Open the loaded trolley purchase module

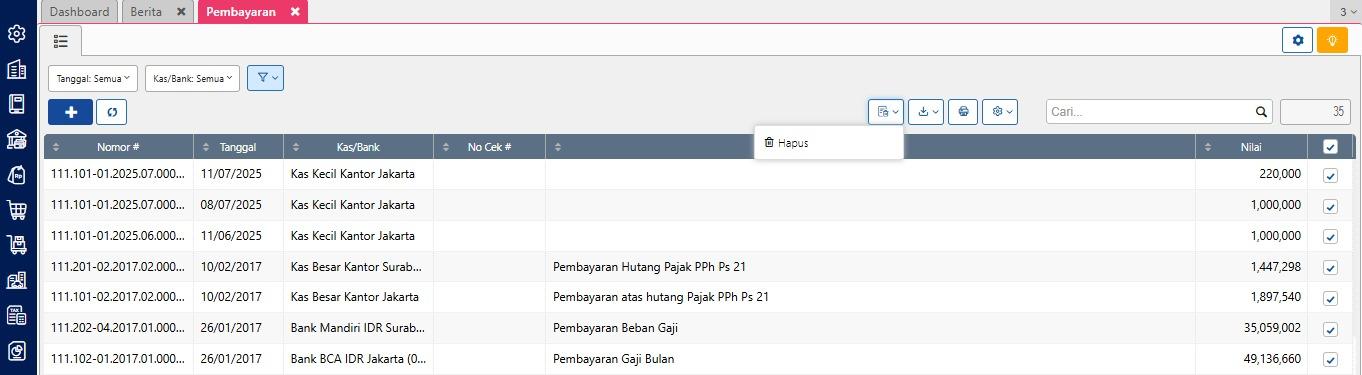[16, 245]
